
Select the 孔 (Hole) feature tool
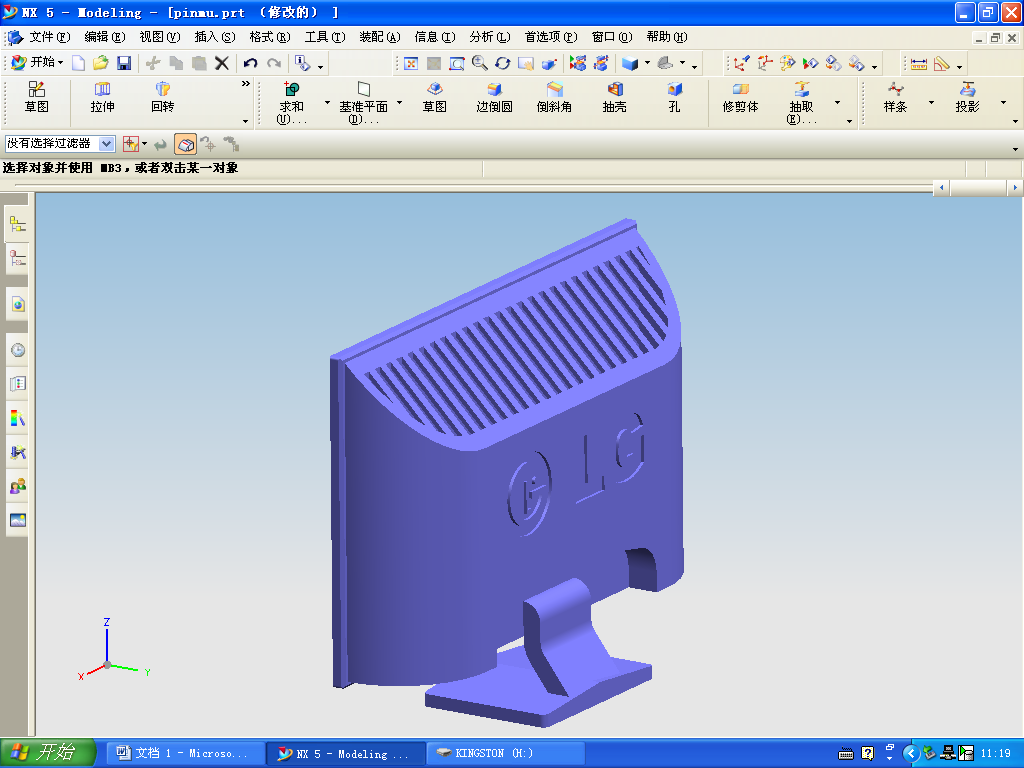pyautogui.click(x=674, y=97)
